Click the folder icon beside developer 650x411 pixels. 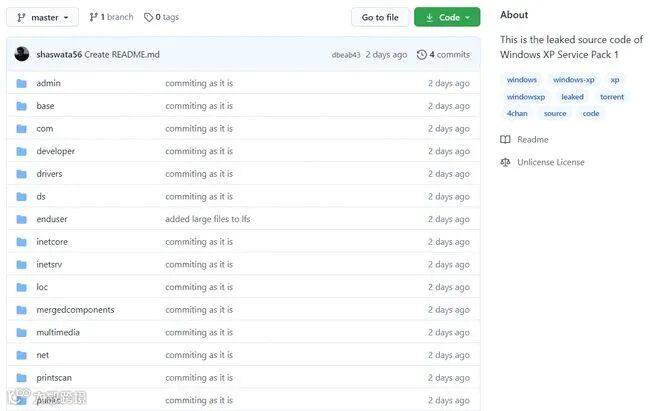pyautogui.click(x=22, y=151)
